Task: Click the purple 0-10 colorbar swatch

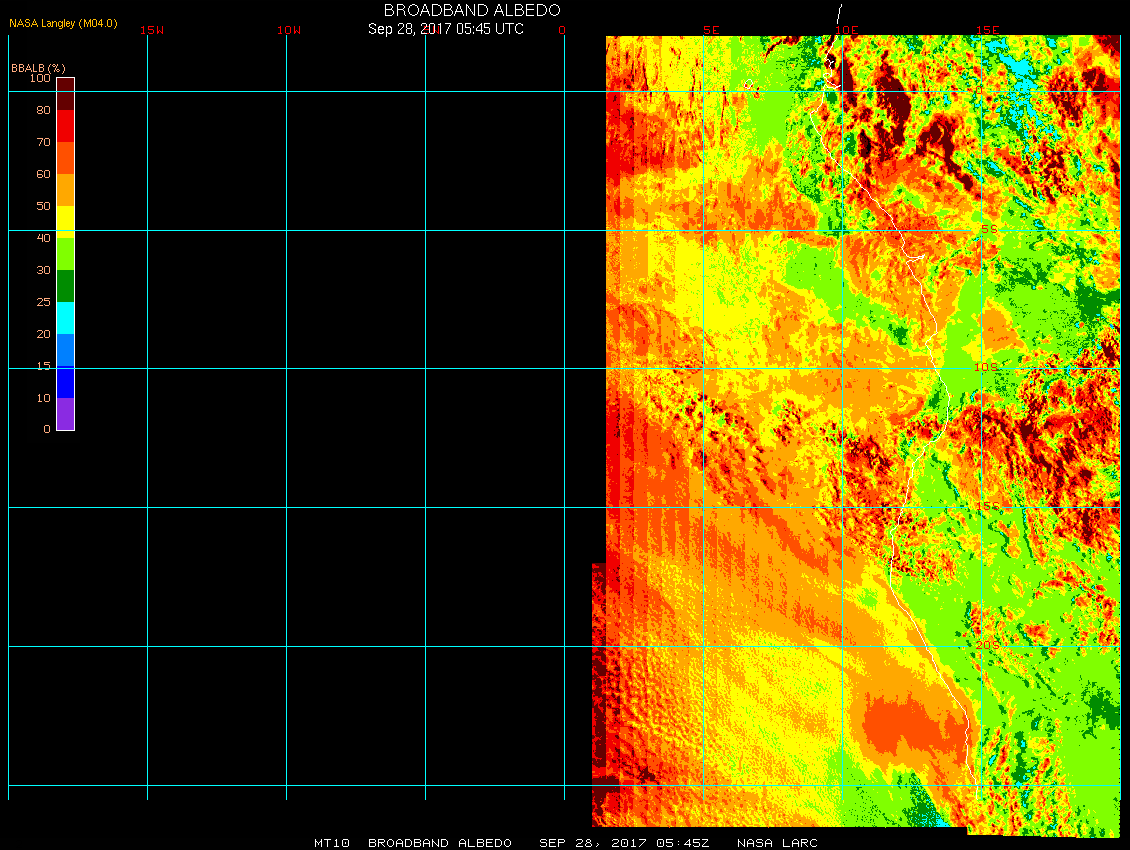Action: (66, 414)
